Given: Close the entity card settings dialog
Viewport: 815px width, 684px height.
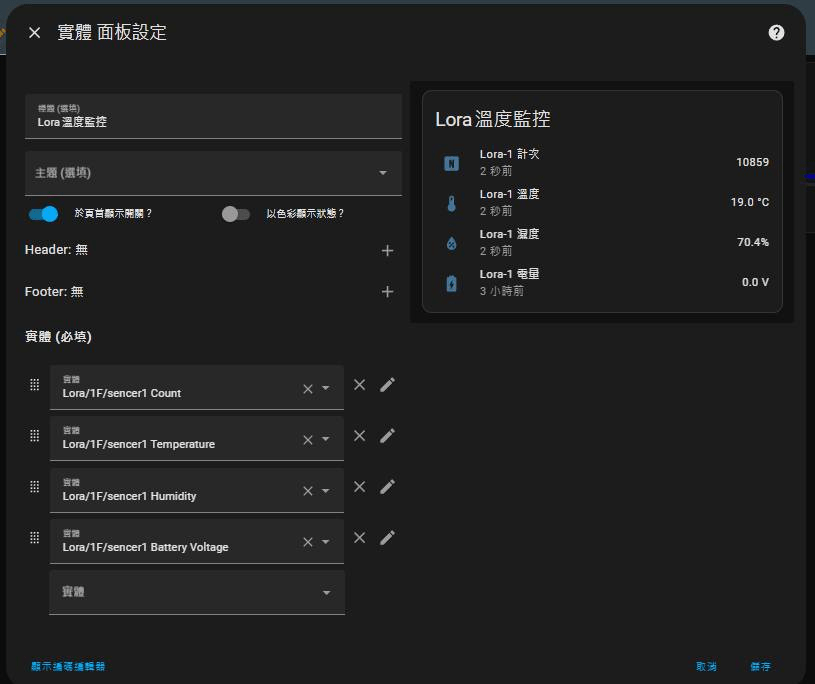Looking at the screenshot, I should coord(35,33).
